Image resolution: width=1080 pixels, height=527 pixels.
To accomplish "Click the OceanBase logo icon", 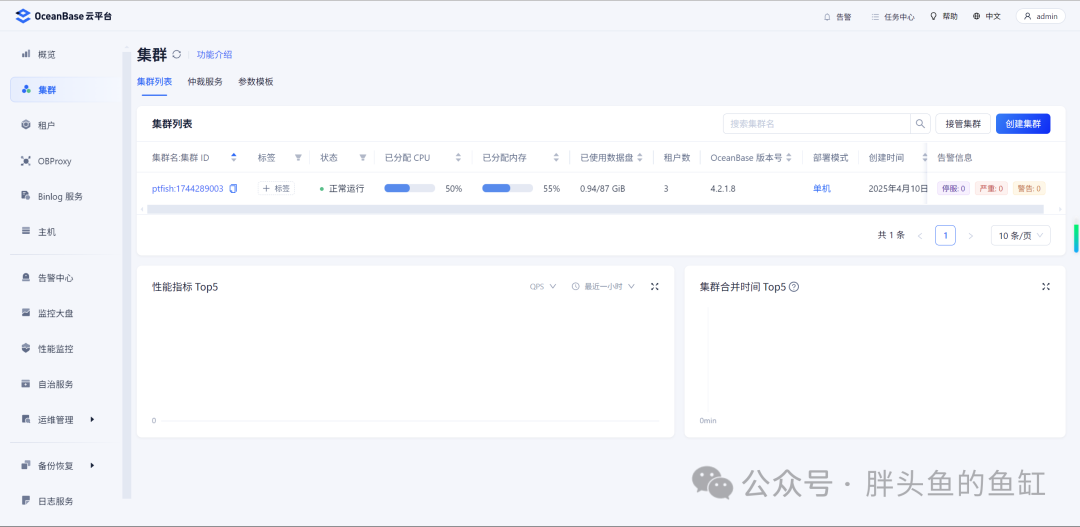I will click(23, 16).
